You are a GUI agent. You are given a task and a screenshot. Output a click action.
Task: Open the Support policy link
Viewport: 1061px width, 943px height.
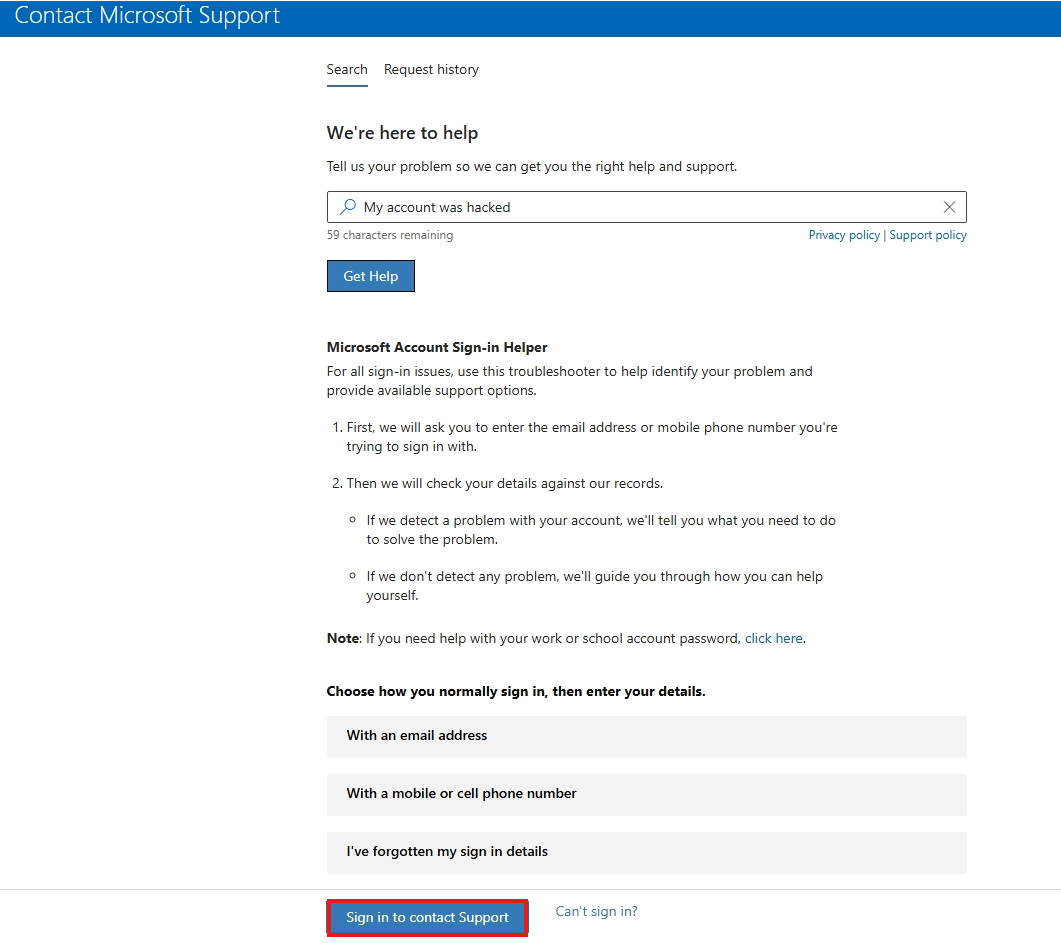point(928,234)
